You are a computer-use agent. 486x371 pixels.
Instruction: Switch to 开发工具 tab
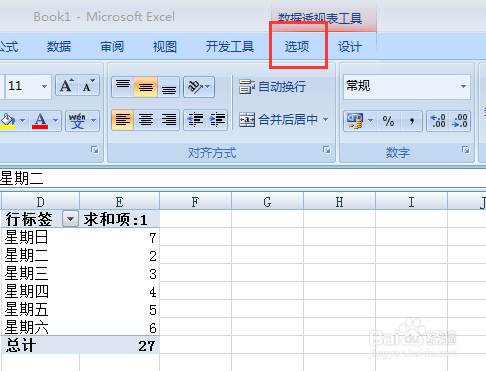coord(230,47)
